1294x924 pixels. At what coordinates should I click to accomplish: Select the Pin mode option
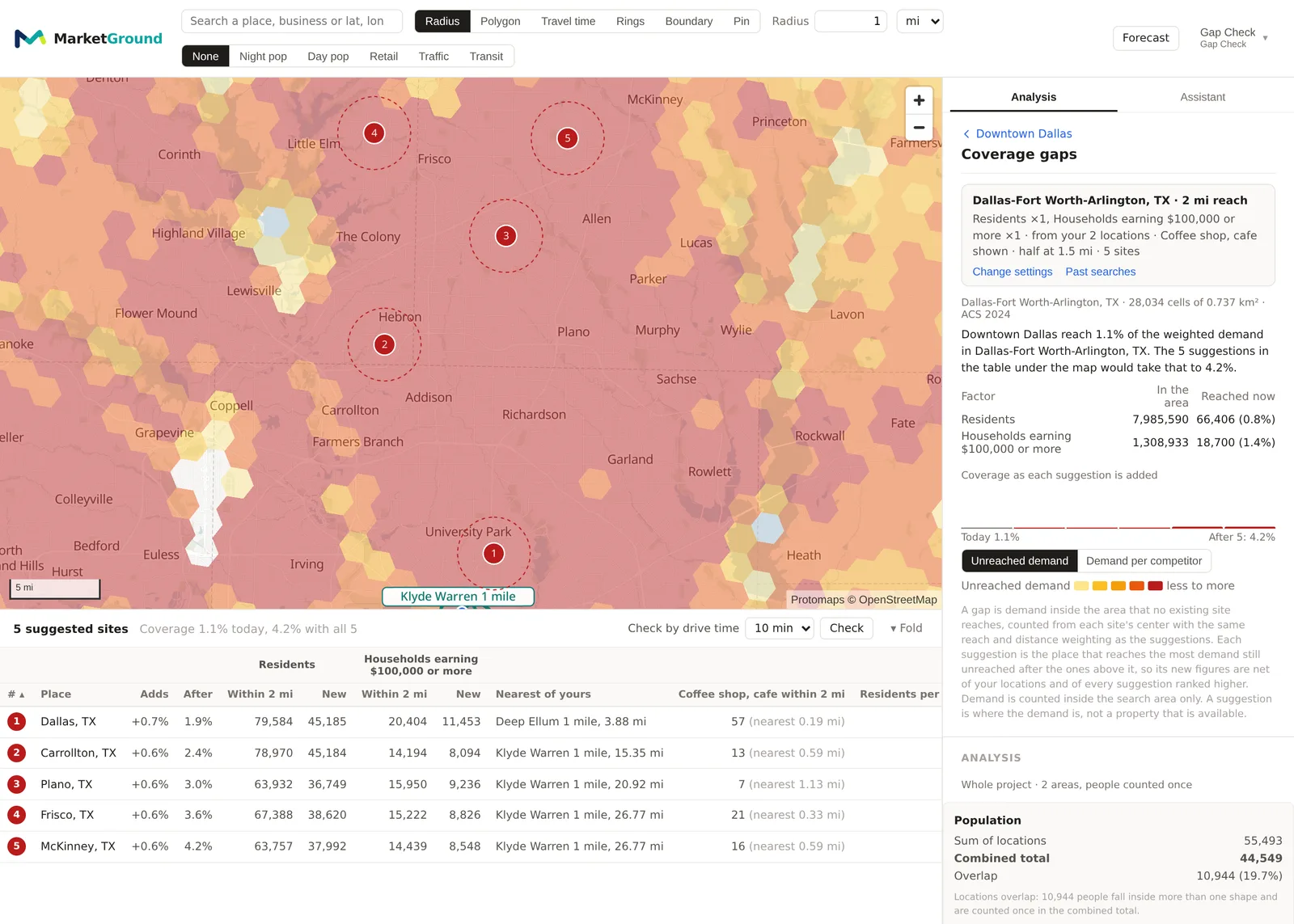tap(742, 21)
